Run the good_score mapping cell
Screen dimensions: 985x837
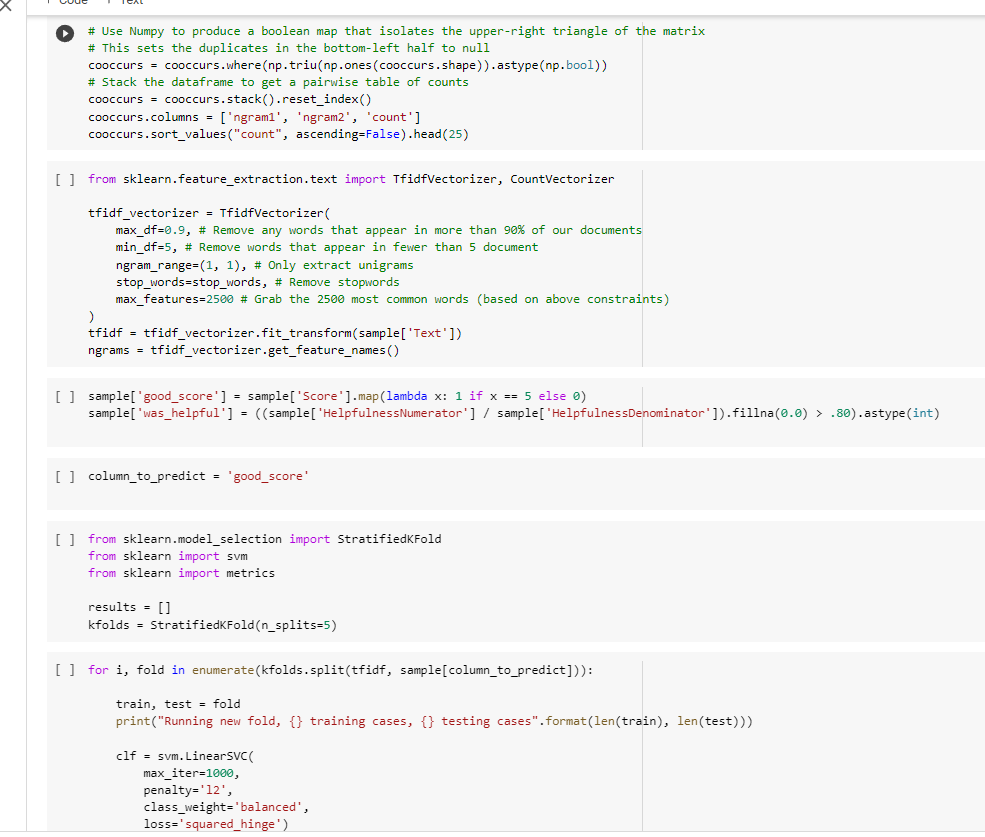point(66,396)
